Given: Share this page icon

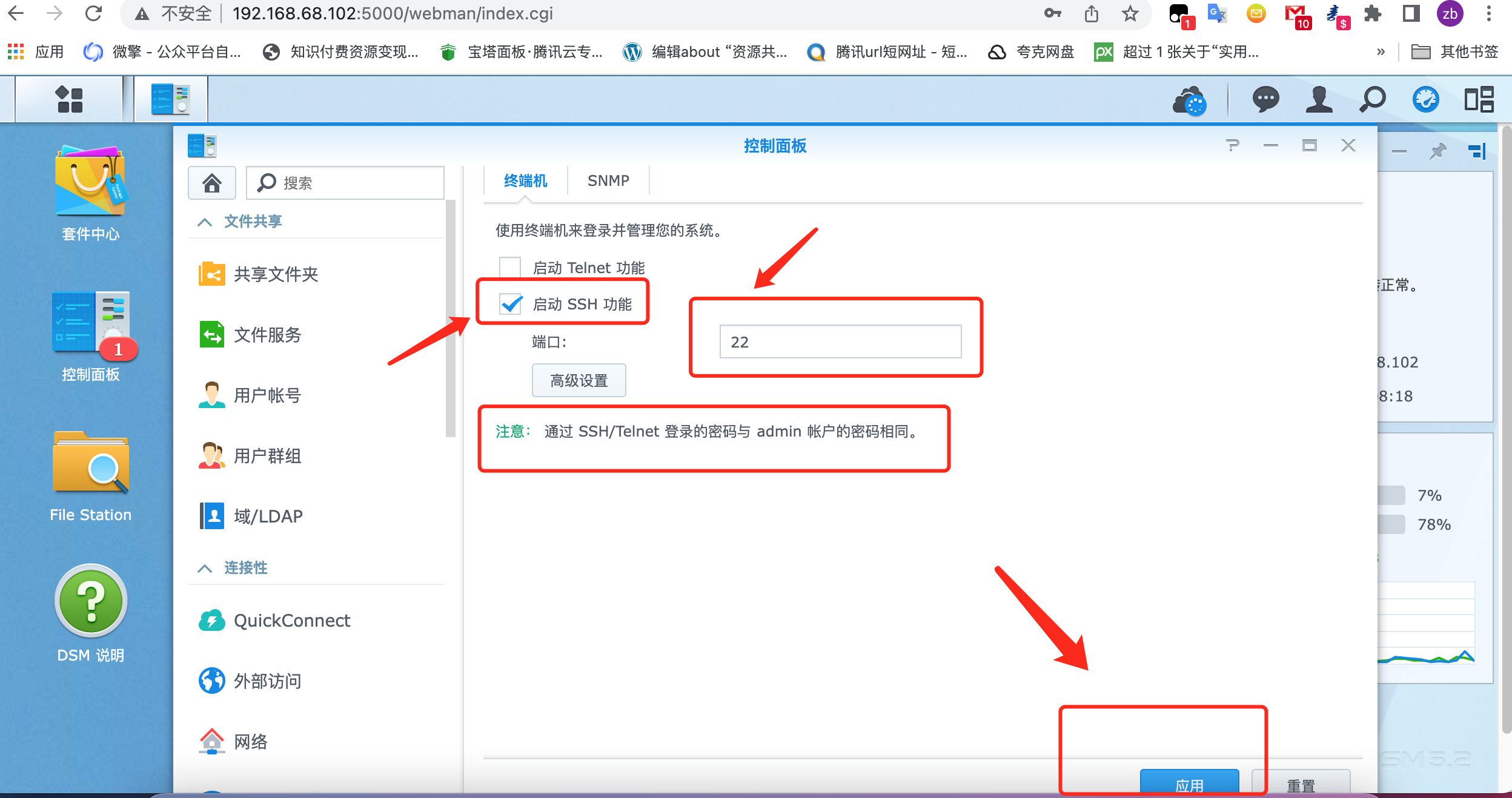Looking at the screenshot, I should click(x=1091, y=13).
